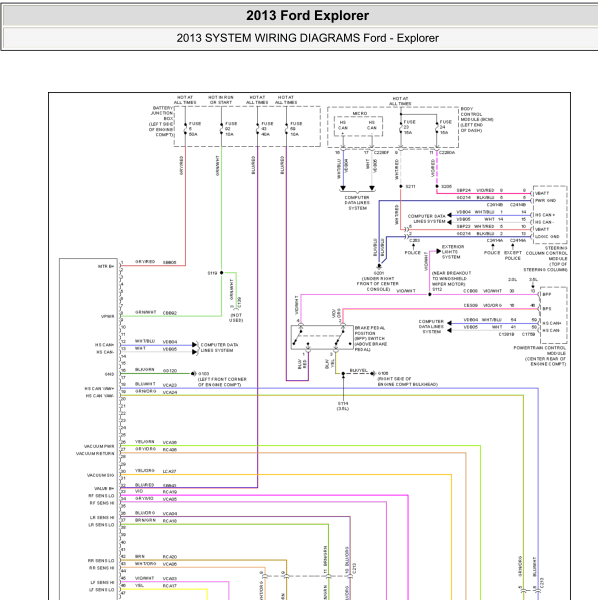Screen dimensions: 598x600
Task: Click the 'EXCEPT POLICE' connector note
Action: click(513, 255)
